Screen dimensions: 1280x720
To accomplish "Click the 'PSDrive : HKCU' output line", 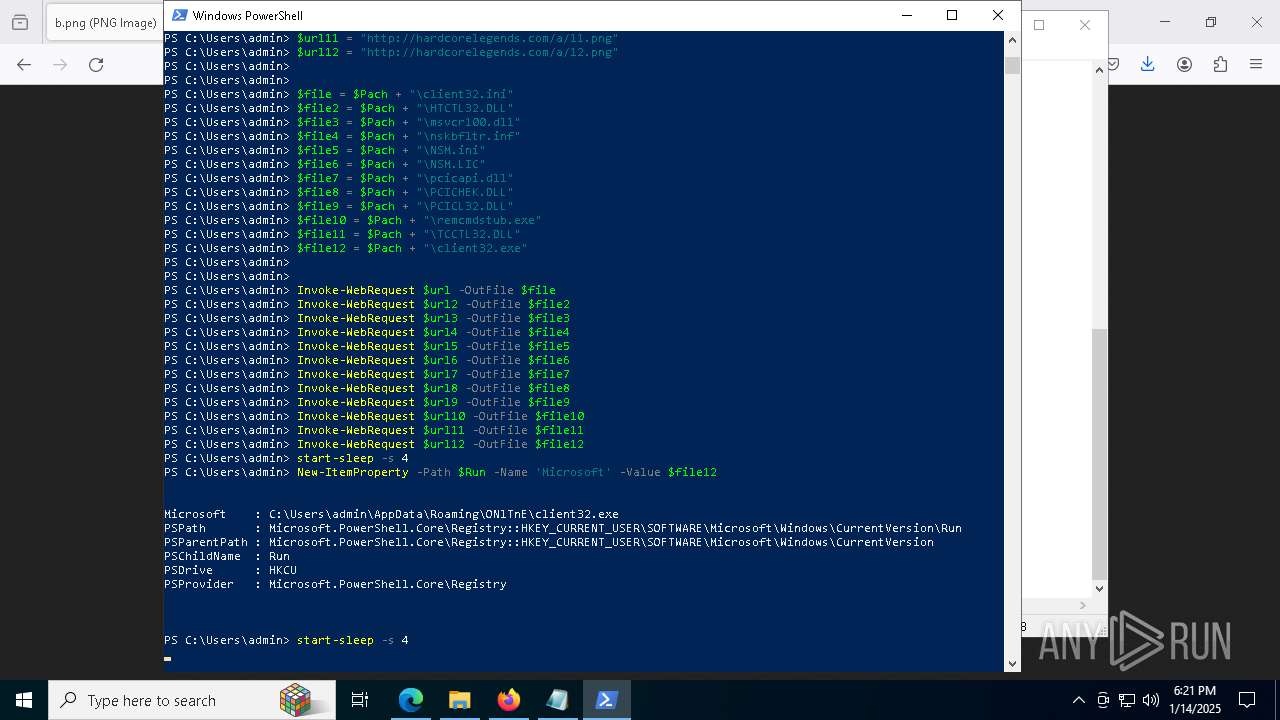I will pos(231,570).
